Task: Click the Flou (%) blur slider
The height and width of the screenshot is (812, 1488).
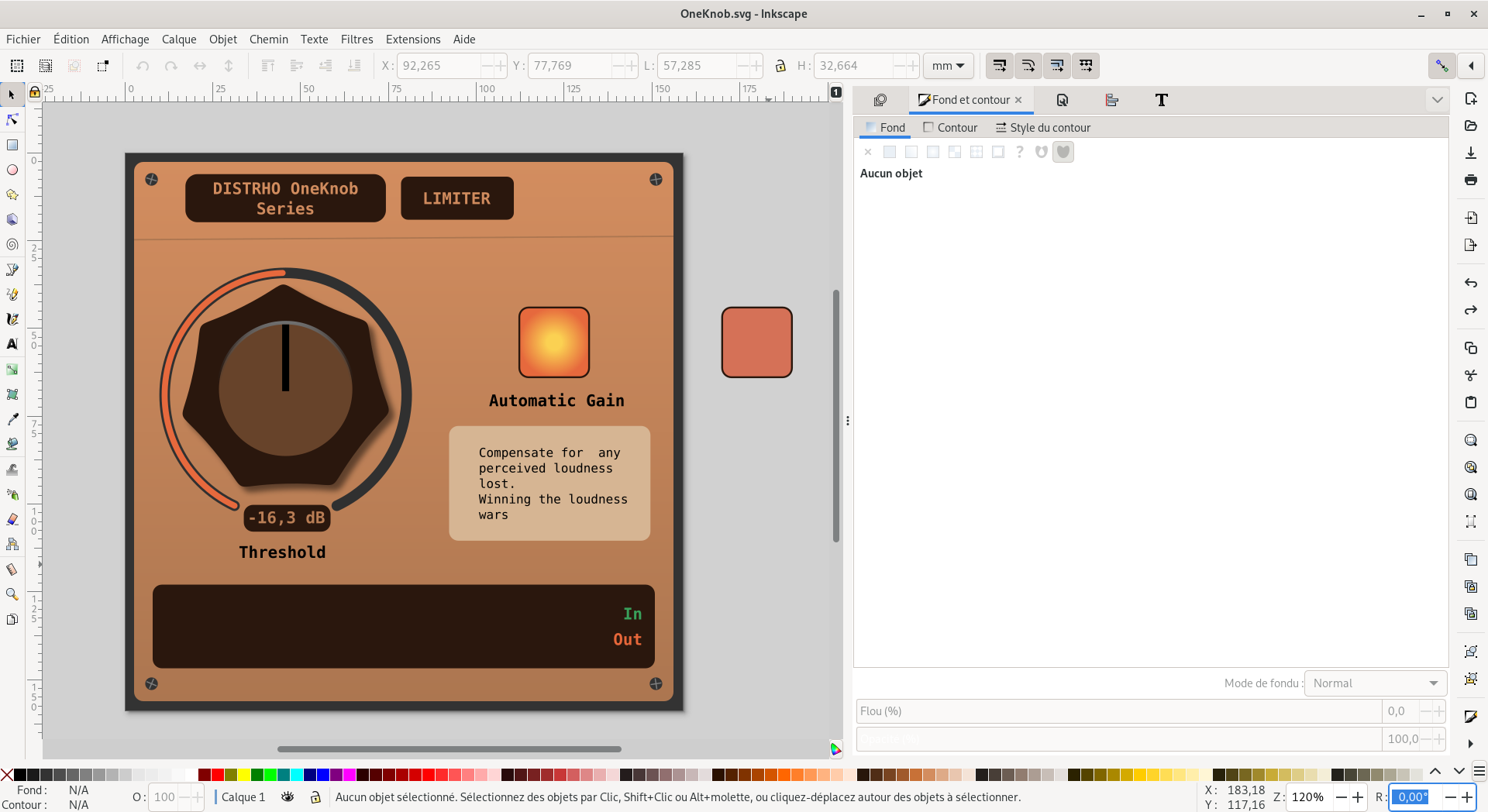Action: 1119,711
